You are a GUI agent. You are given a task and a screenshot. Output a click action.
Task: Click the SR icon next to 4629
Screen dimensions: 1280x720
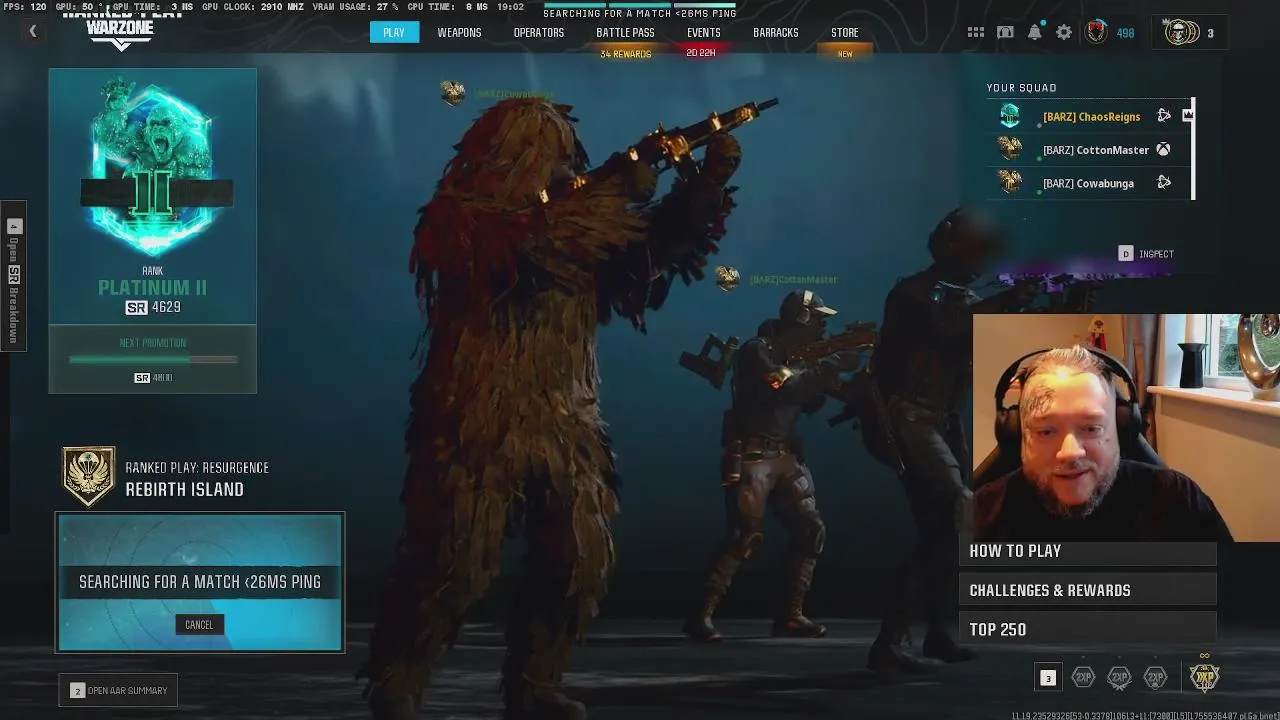136,308
